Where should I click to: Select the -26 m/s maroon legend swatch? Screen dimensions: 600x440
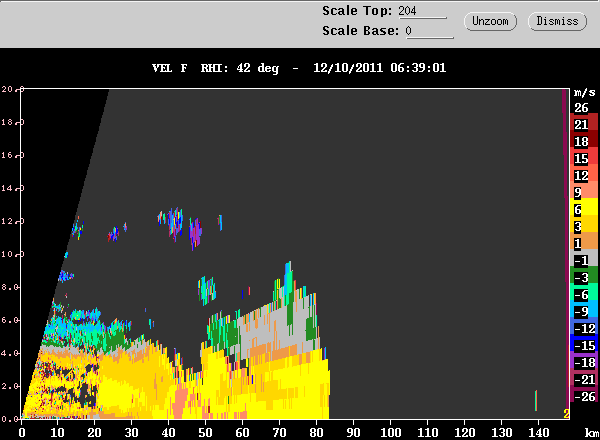tap(584, 394)
